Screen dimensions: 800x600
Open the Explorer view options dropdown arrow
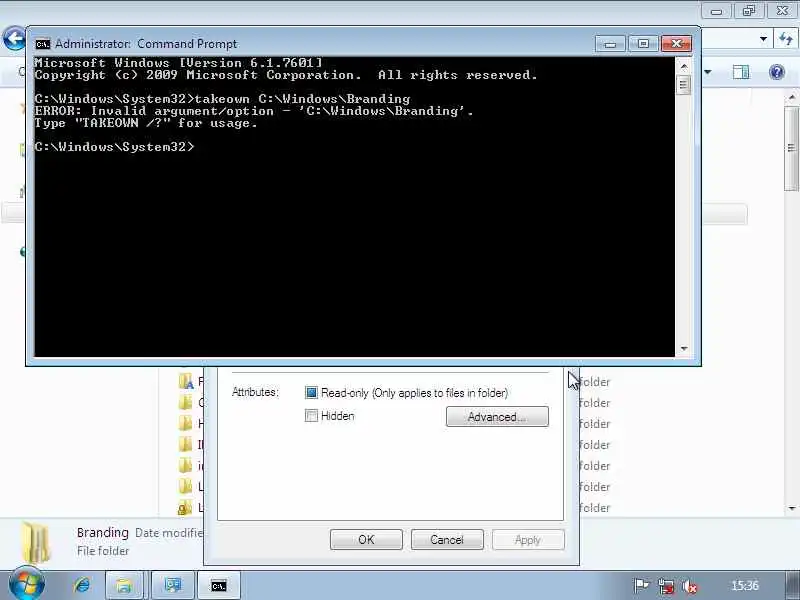[708, 72]
